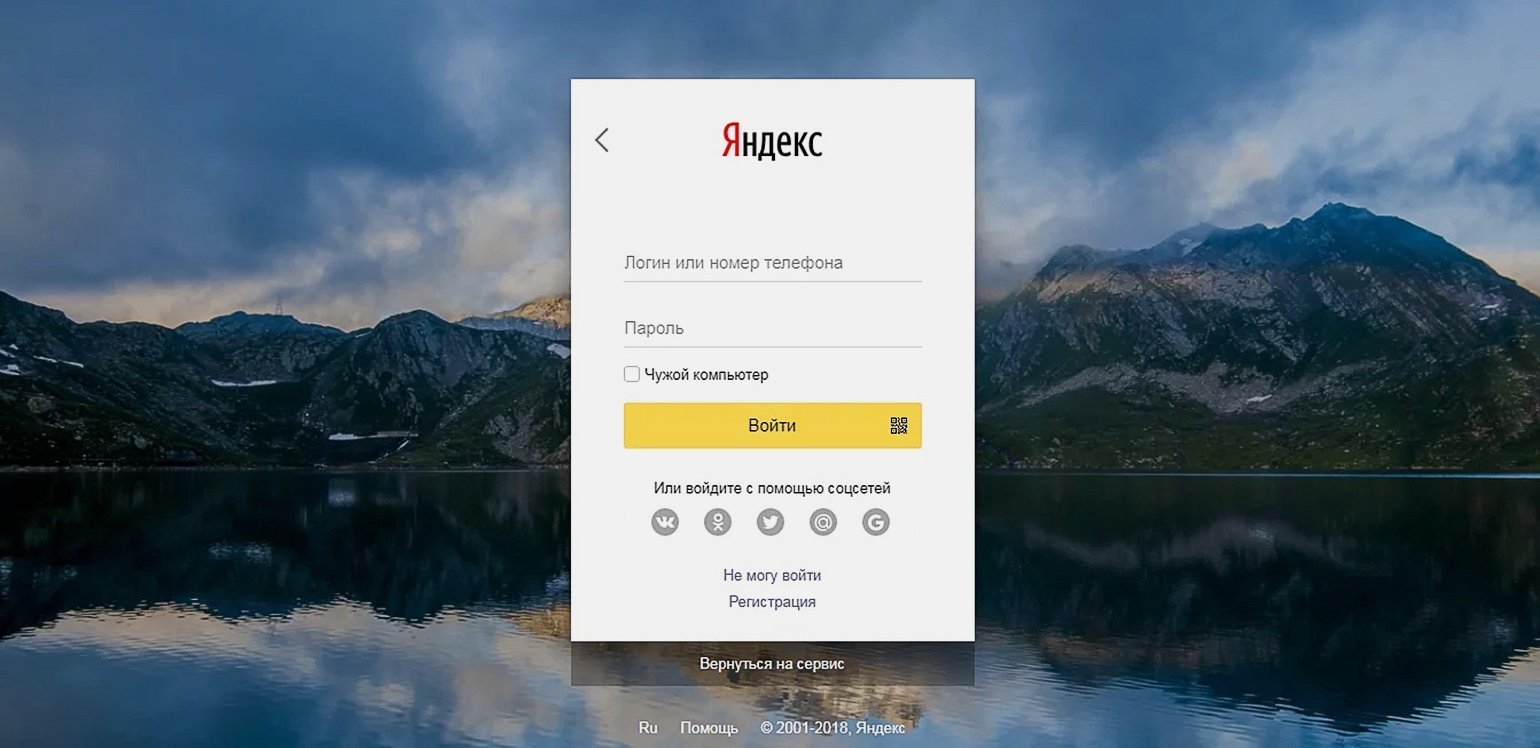This screenshot has width=1540, height=748.
Task: Sign in with VK icon
Action: pos(665,522)
